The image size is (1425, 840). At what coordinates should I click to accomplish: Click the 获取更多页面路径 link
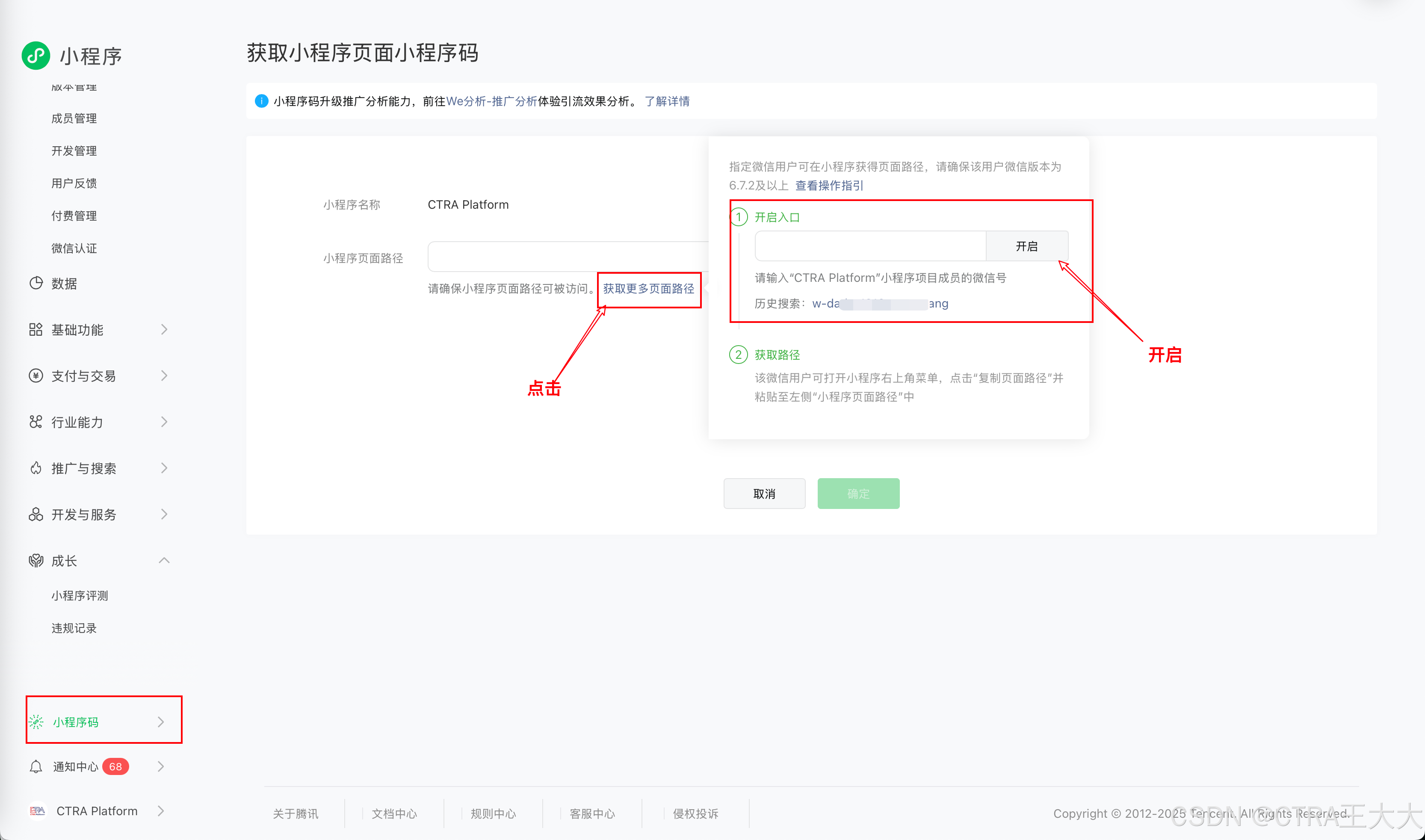[648, 289]
